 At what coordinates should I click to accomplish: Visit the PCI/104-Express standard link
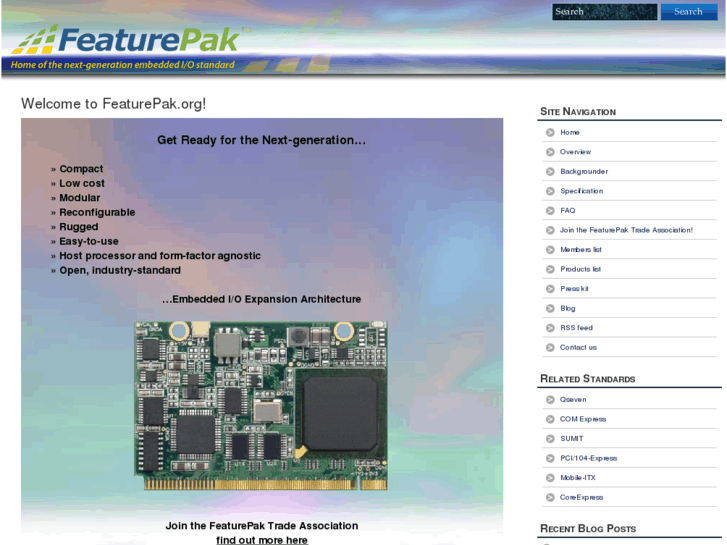(x=589, y=458)
